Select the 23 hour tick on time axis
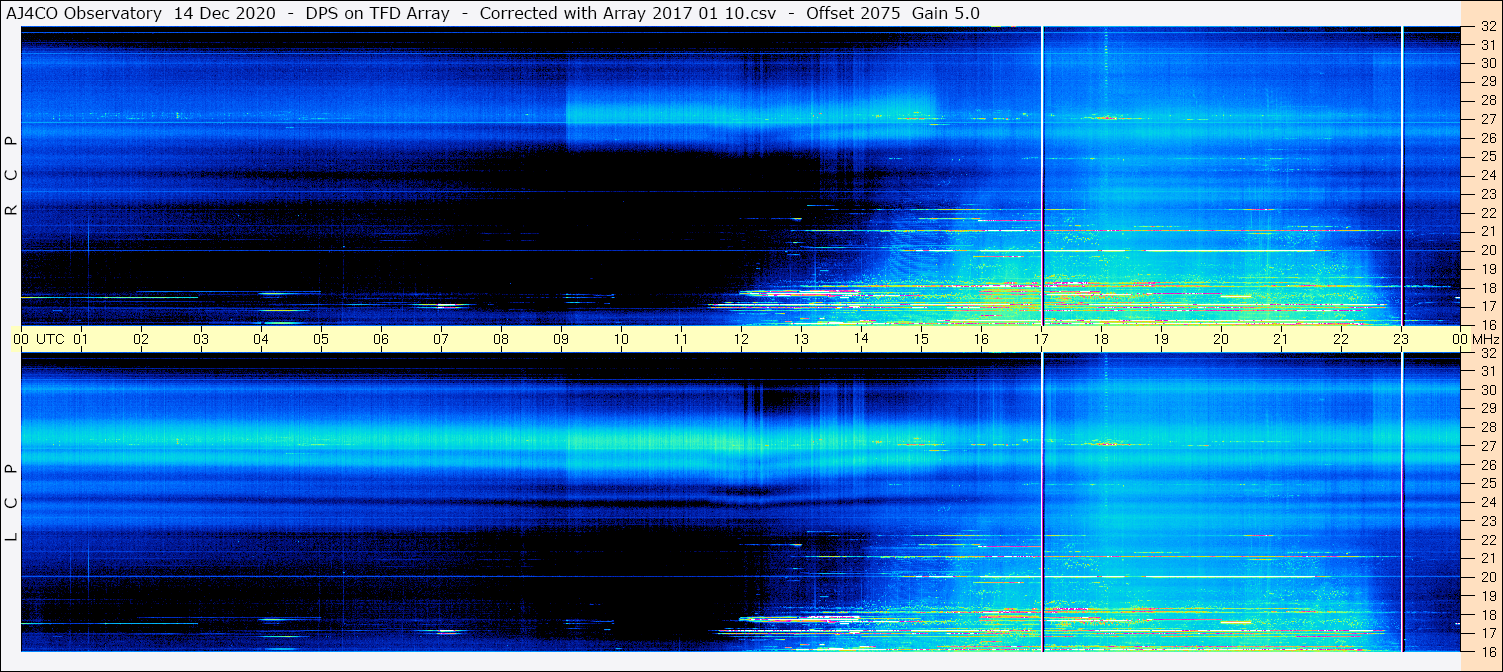The image size is (1503, 672). click(x=1401, y=339)
